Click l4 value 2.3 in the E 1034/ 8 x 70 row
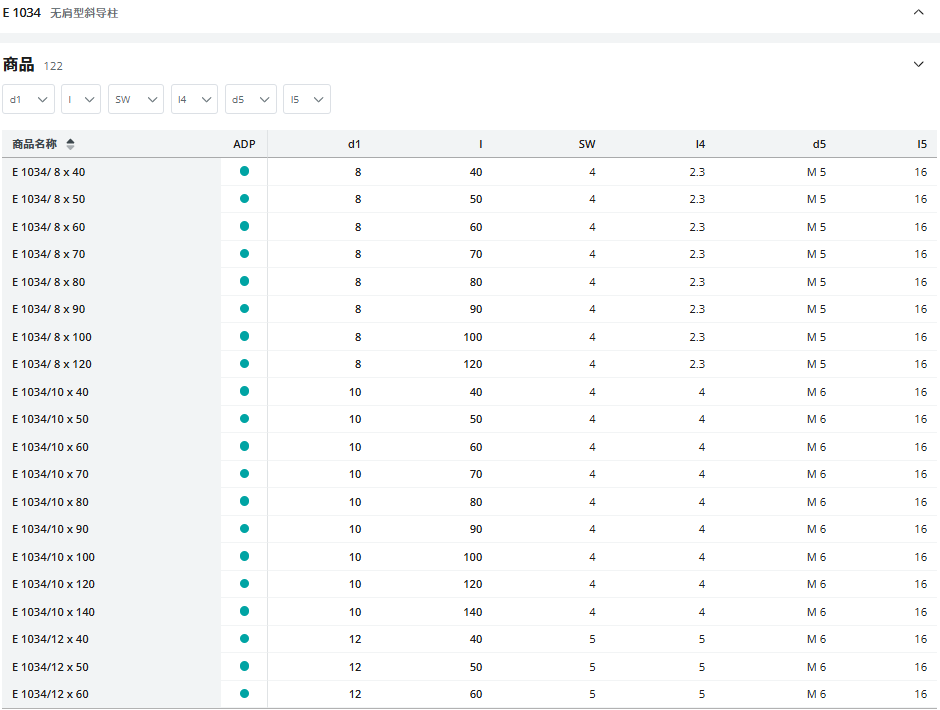The width and height of the screenshot is (940, 710). pos(697,254)
